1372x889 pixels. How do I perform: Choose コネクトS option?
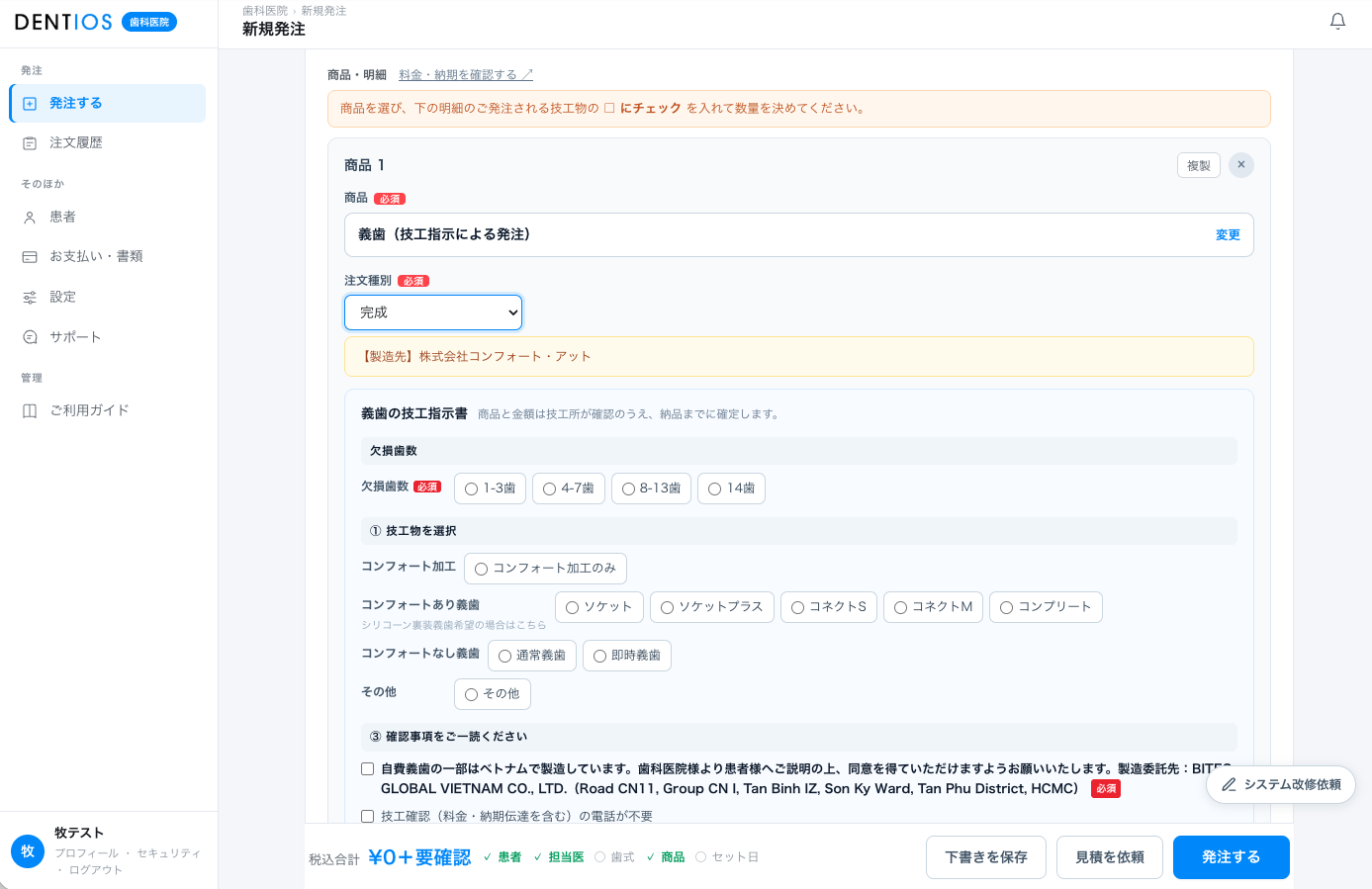[x=829, y=607]
